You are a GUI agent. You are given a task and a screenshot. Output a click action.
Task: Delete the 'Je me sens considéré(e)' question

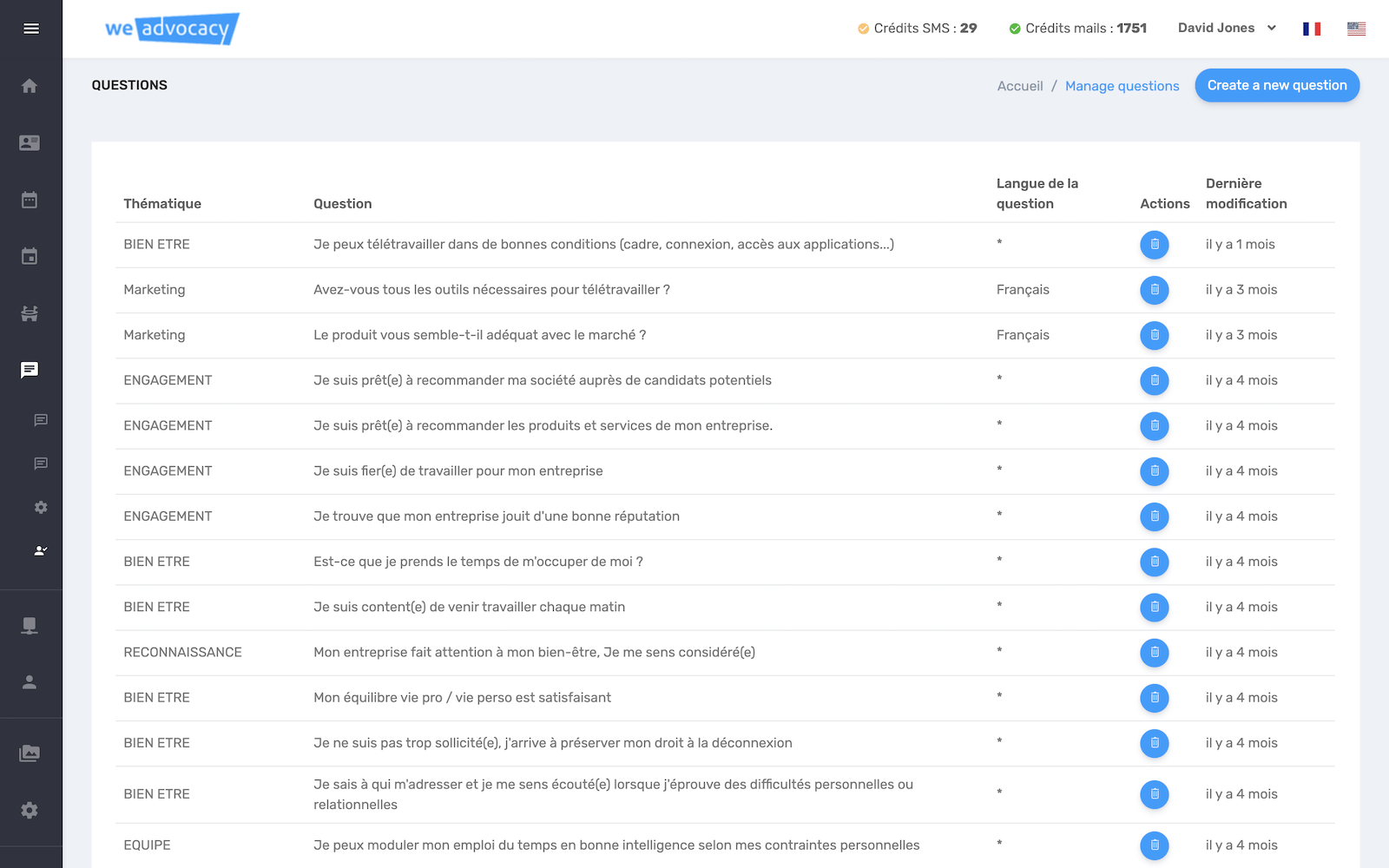point(1155,653)
